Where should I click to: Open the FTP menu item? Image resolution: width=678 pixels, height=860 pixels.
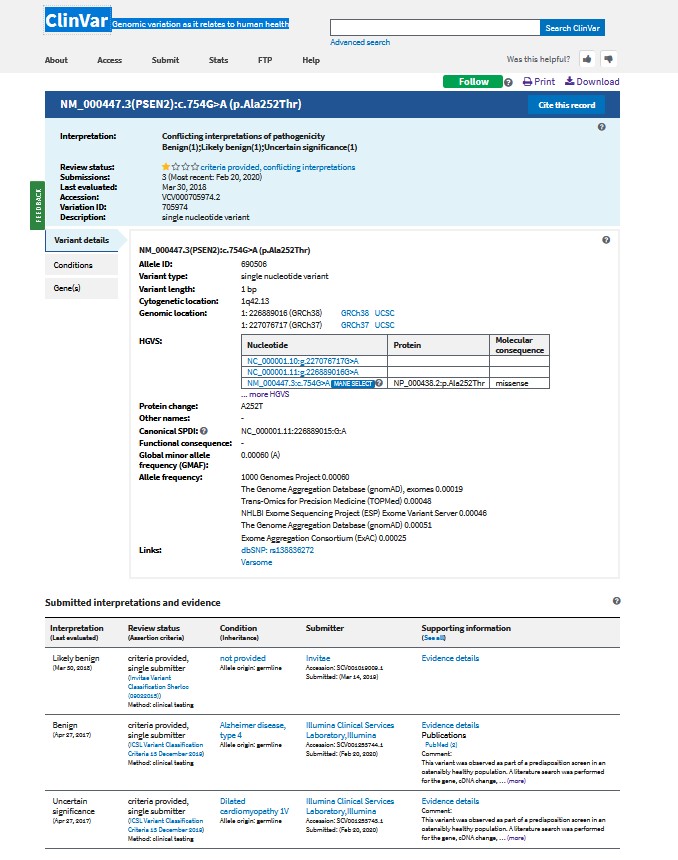(265, 60)
